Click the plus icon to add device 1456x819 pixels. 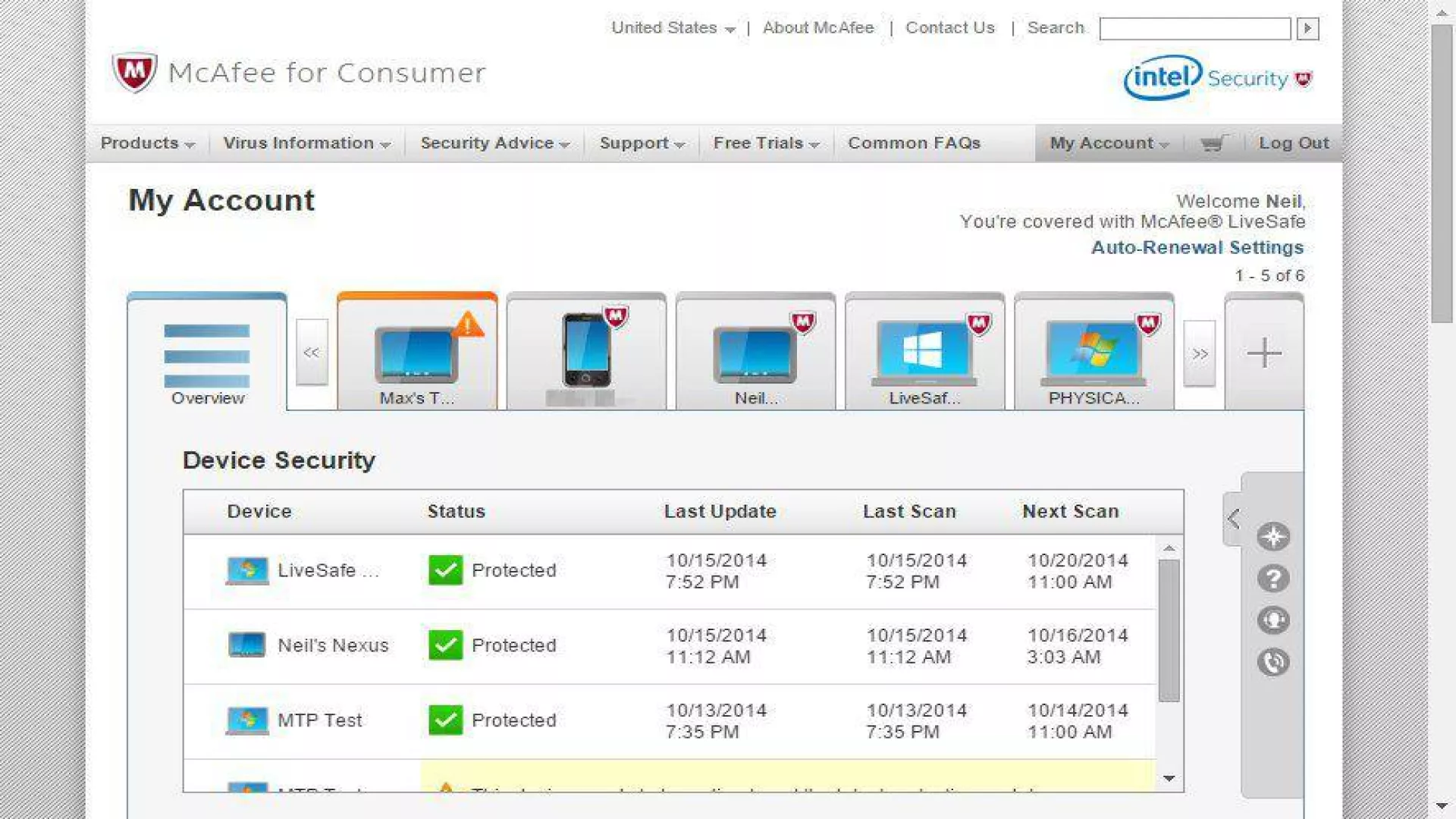(x=1263, y=353)
